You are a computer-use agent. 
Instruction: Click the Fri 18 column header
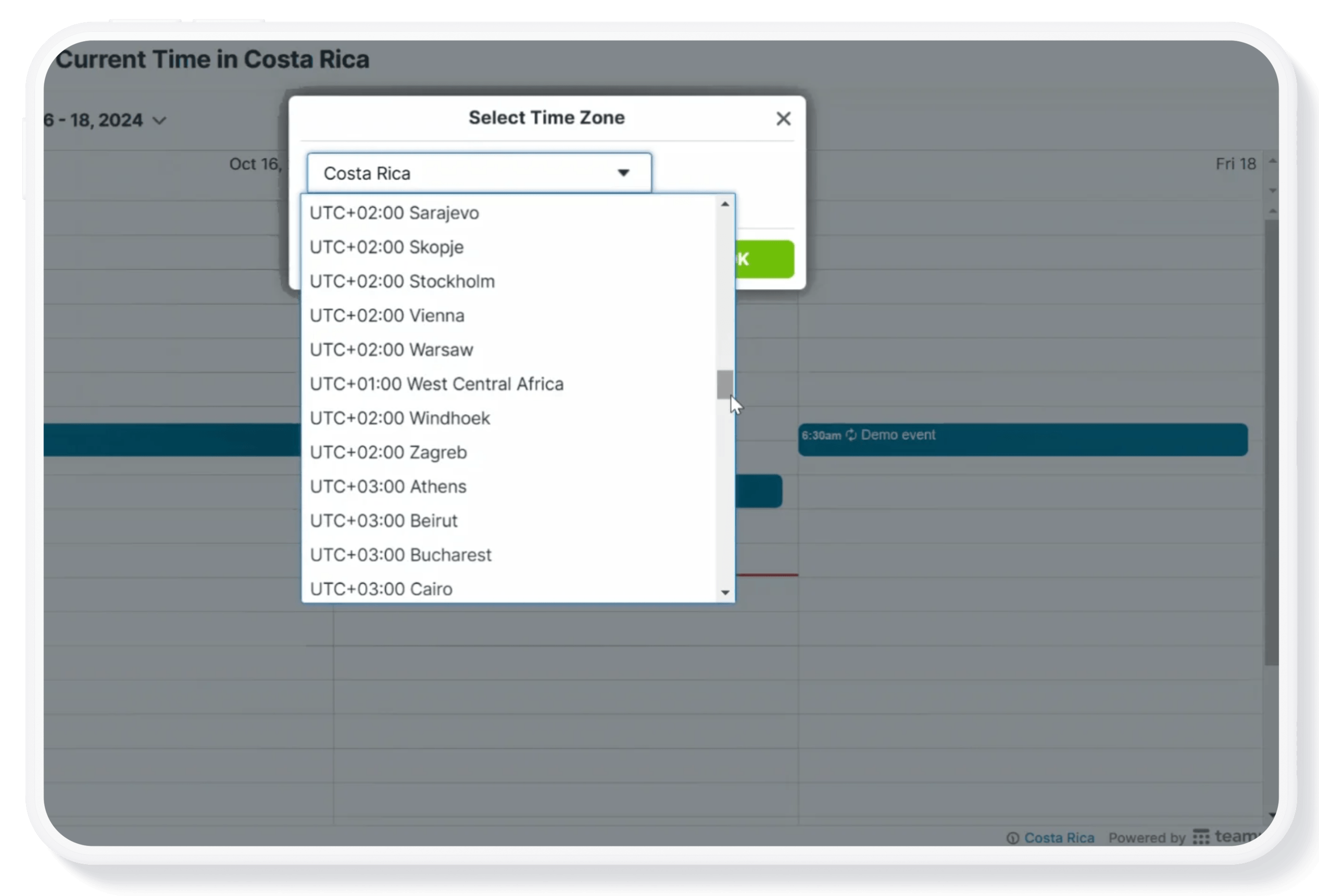1236,164
